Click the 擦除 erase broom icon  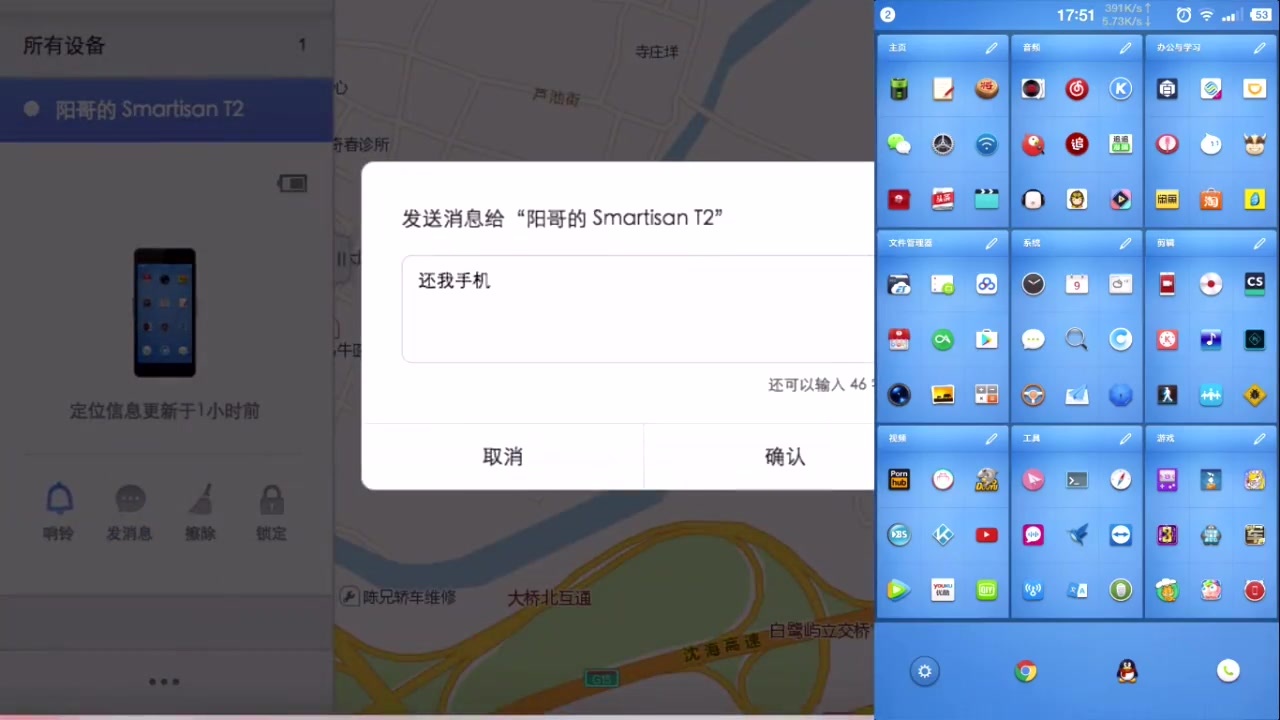coord(200,499)
